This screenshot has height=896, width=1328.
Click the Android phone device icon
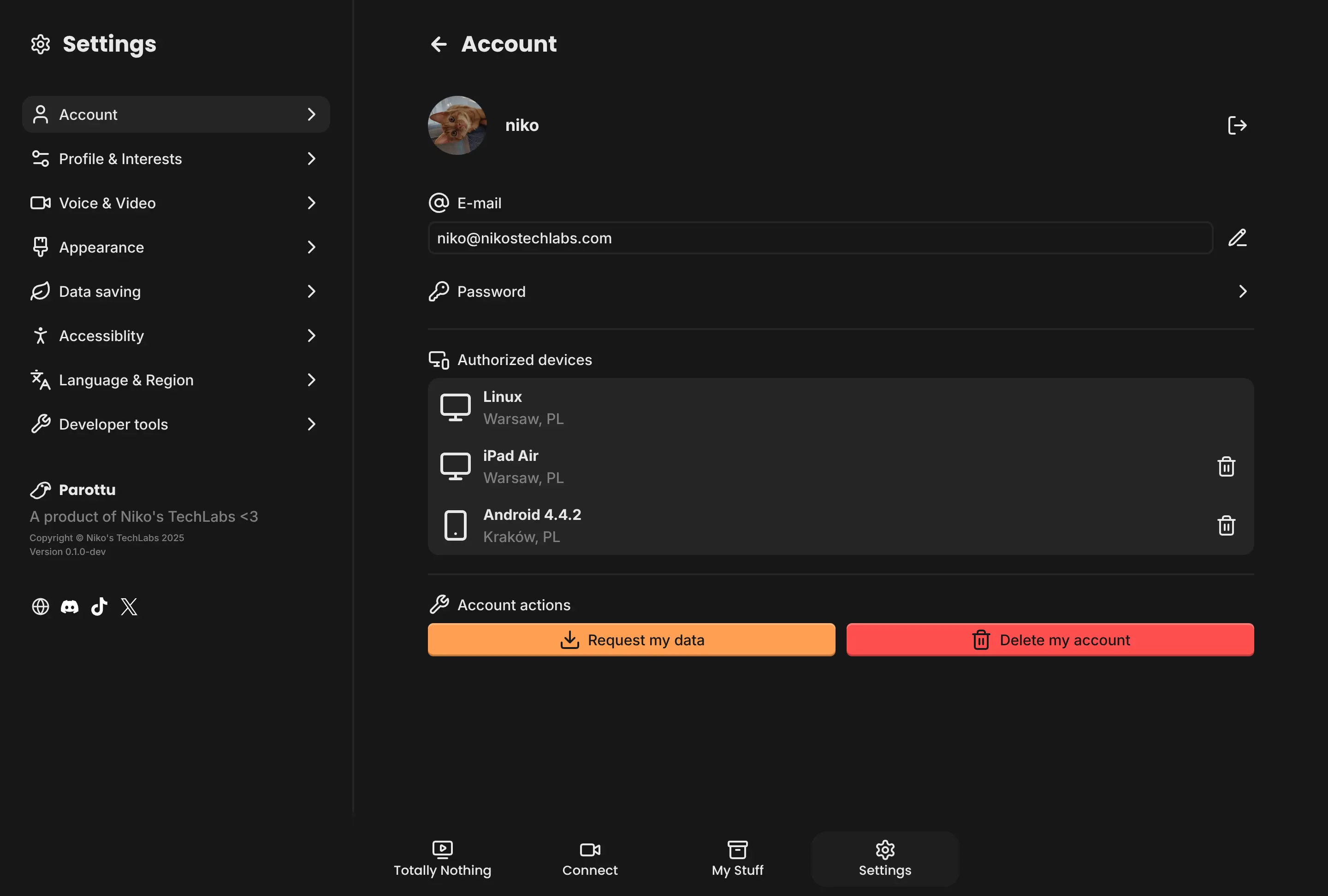pyautogui.click(x=456, y=525)
